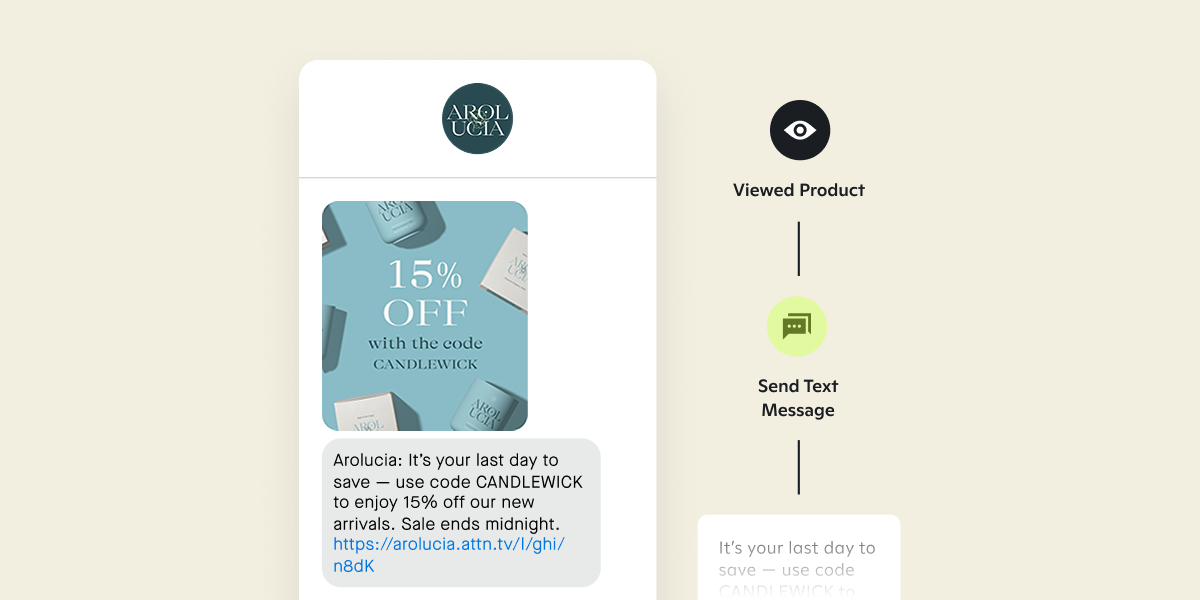Click "It's your last day to" preview text
This screenshot has width=1200, height=600.
click(797, 548)
